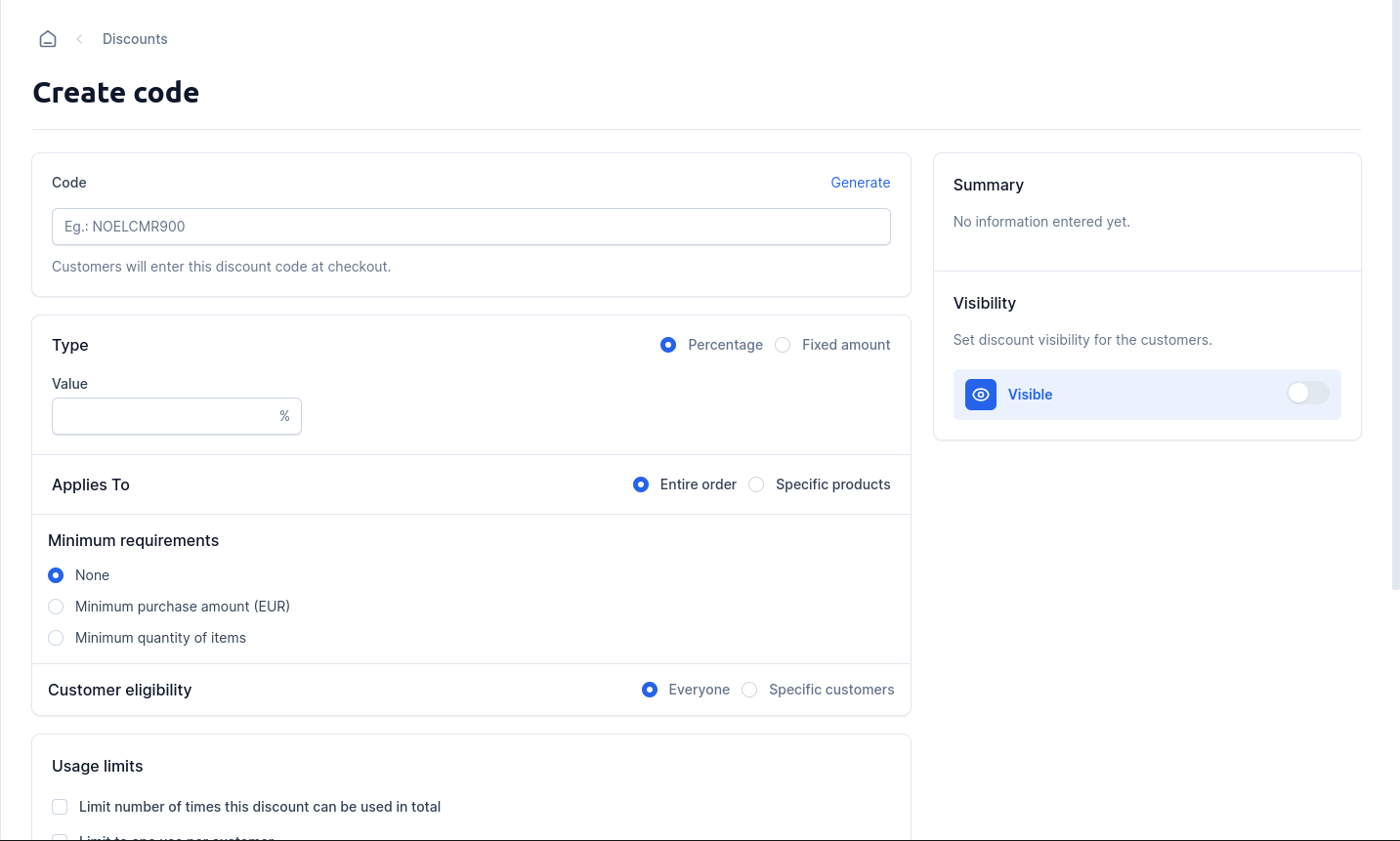Focus the discount Code input field

point(471,227)
